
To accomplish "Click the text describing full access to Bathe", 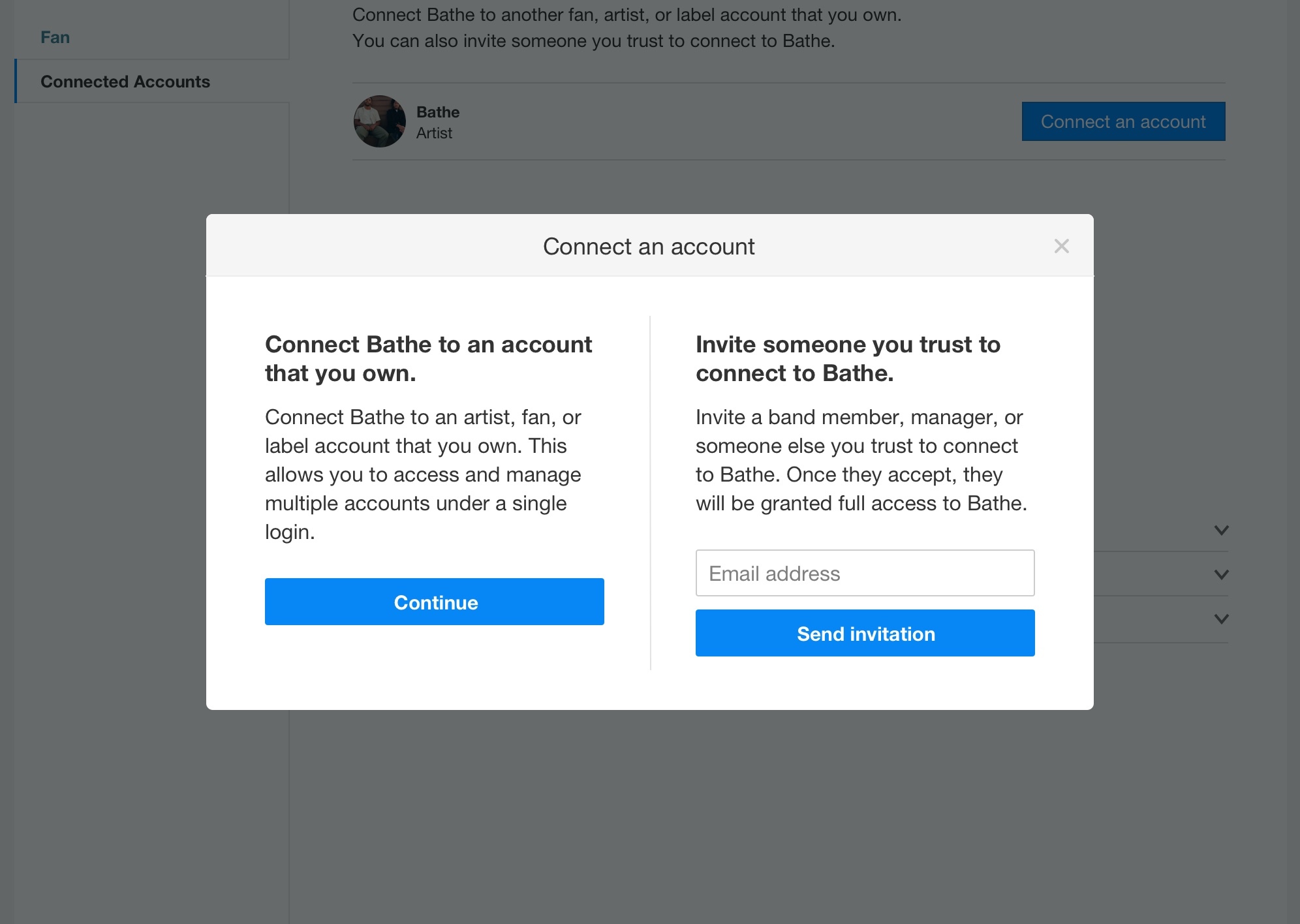I will coord(861,502).
